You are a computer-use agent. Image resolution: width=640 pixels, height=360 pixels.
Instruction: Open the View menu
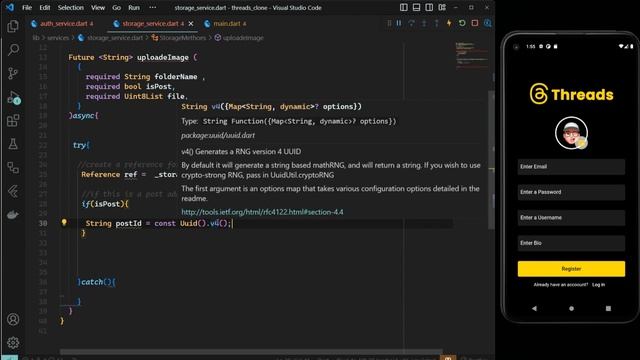pyautogui.click(x=98, y=7)
